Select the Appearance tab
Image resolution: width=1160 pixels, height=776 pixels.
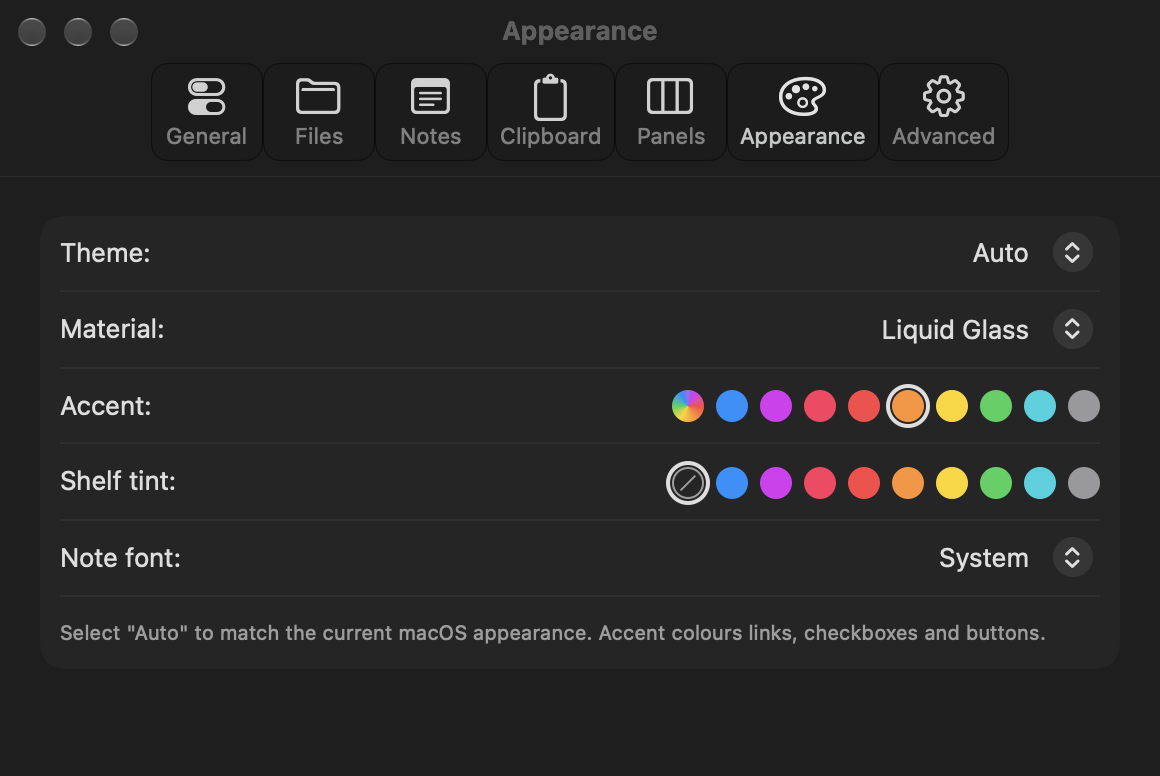pos(803,112)
